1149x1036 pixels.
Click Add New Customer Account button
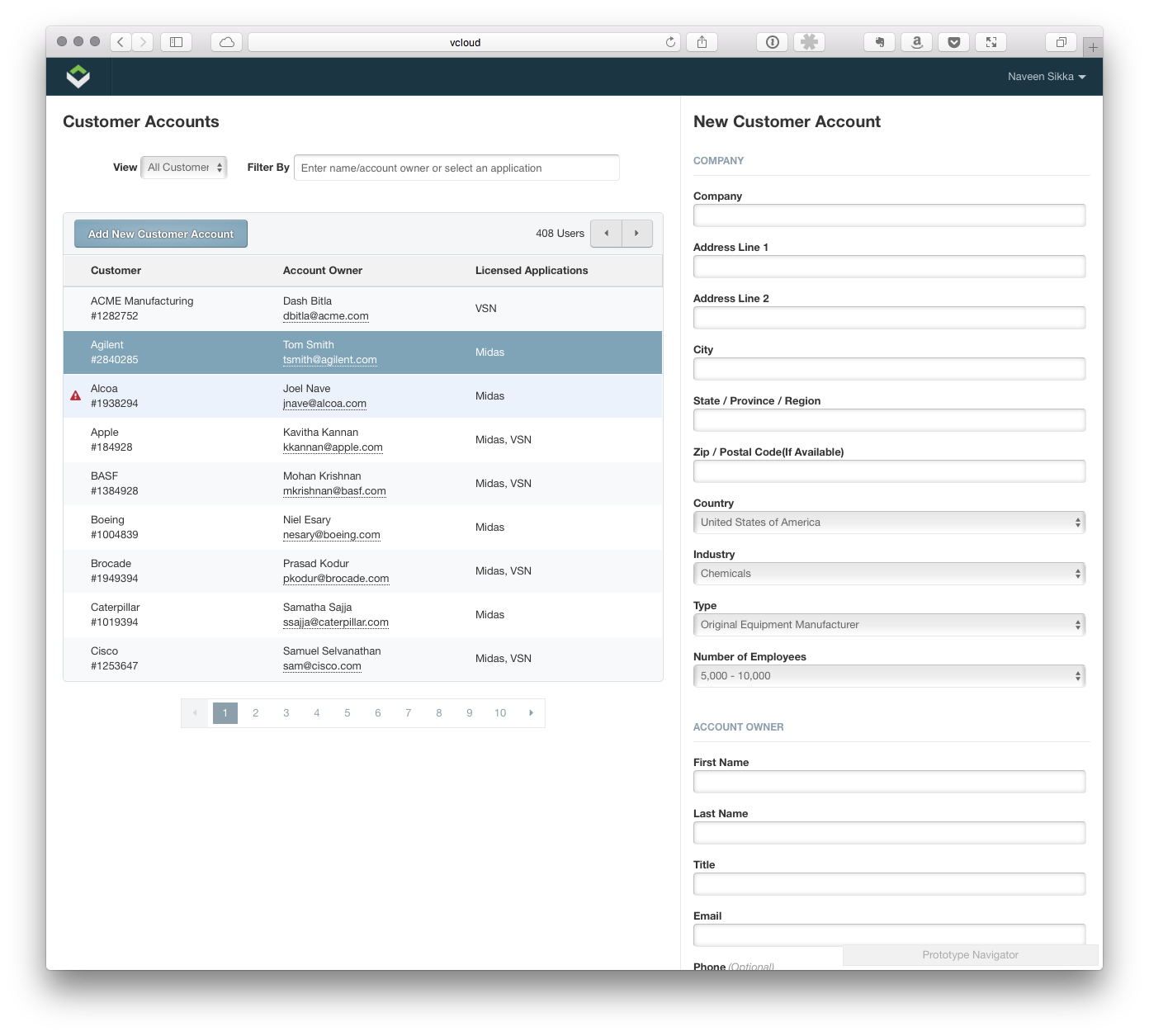point(161,234)
